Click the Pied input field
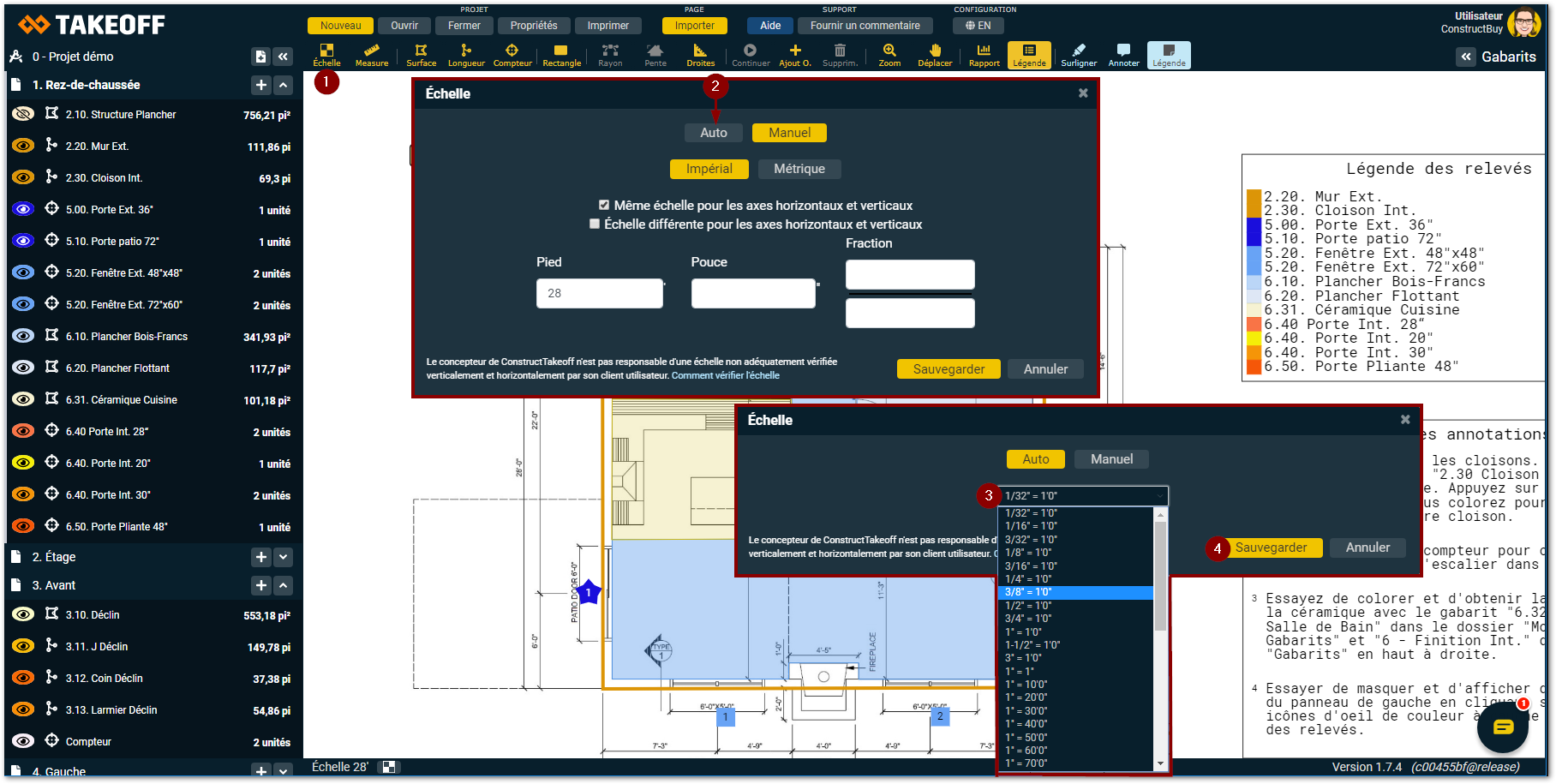This screenshot has height=784, width=1556. coord(599,293)
